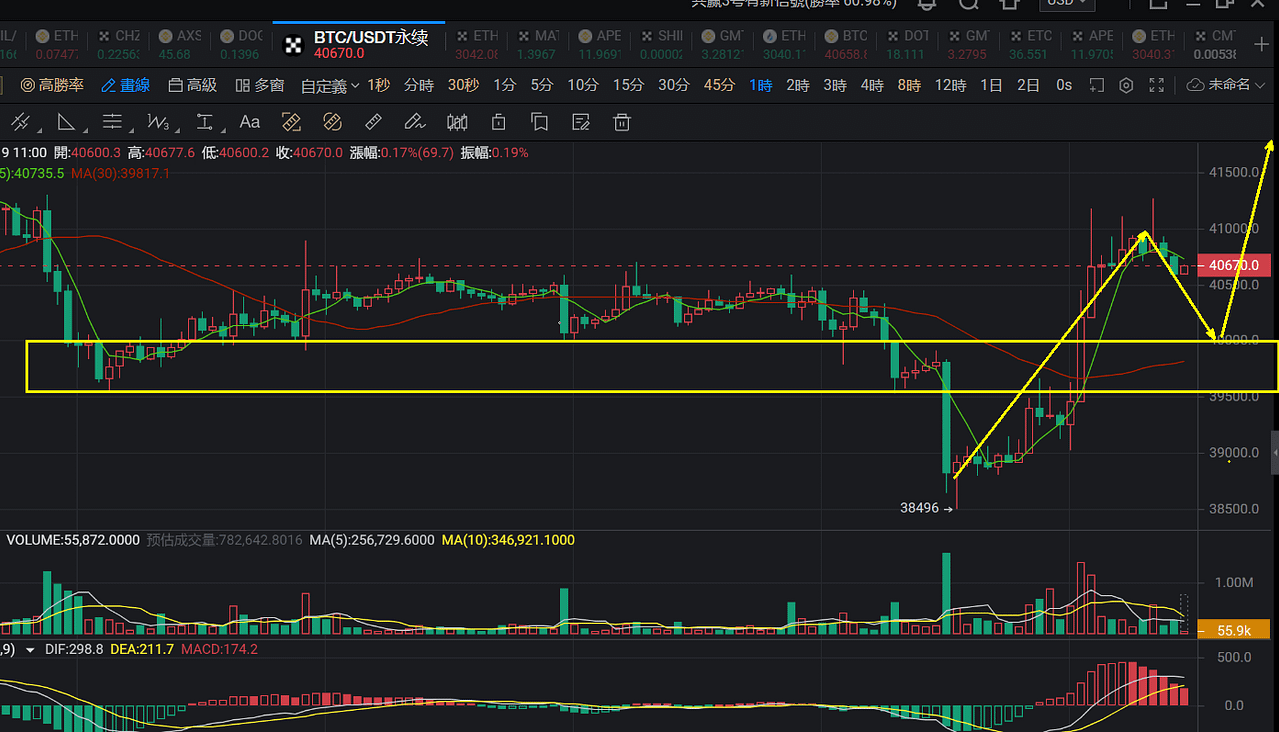Select the 4時 timeframe
The width and height of the screenshot is (1279, 732).
(x=872, y=85)
